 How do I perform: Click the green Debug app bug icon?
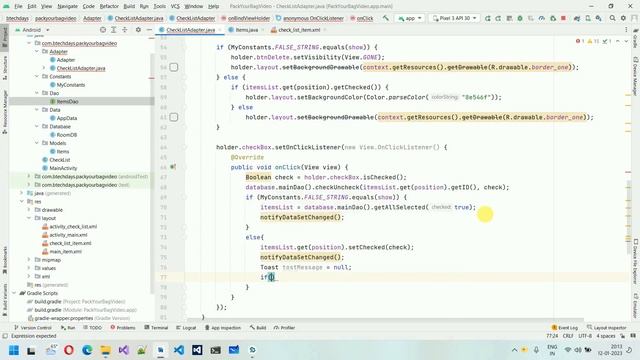520,18
